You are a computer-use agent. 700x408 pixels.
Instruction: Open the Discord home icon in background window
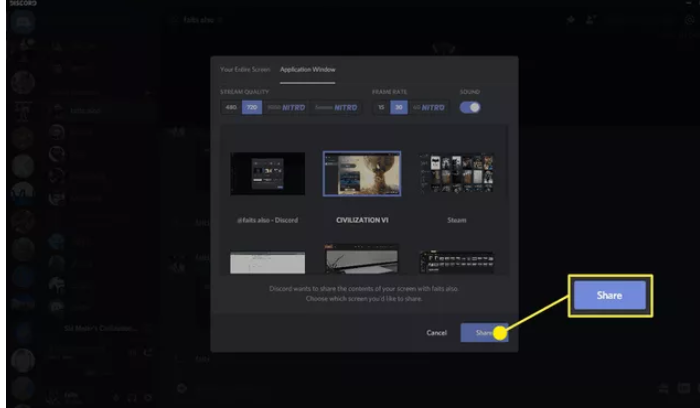(x=23, y=22)
